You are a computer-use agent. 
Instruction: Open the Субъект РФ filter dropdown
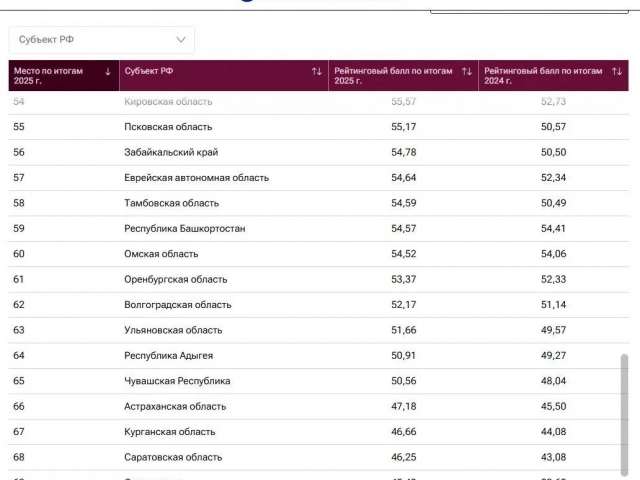[x=101, y=40]
